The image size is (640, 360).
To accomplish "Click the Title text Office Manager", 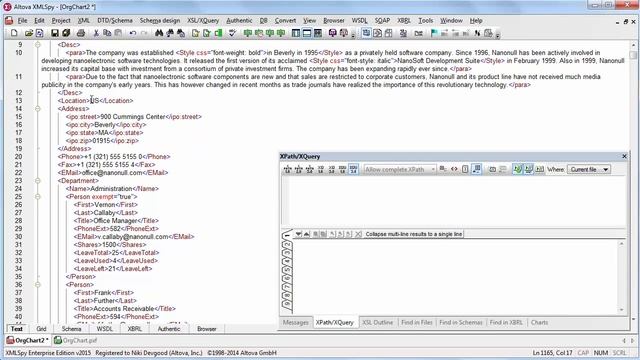I will coord(116,220).
